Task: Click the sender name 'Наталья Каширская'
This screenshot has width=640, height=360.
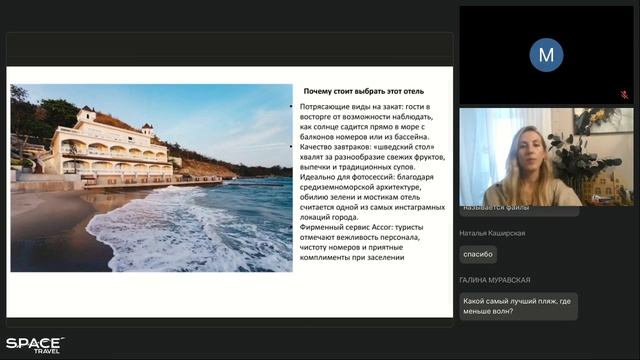Action: click(492, 233)
